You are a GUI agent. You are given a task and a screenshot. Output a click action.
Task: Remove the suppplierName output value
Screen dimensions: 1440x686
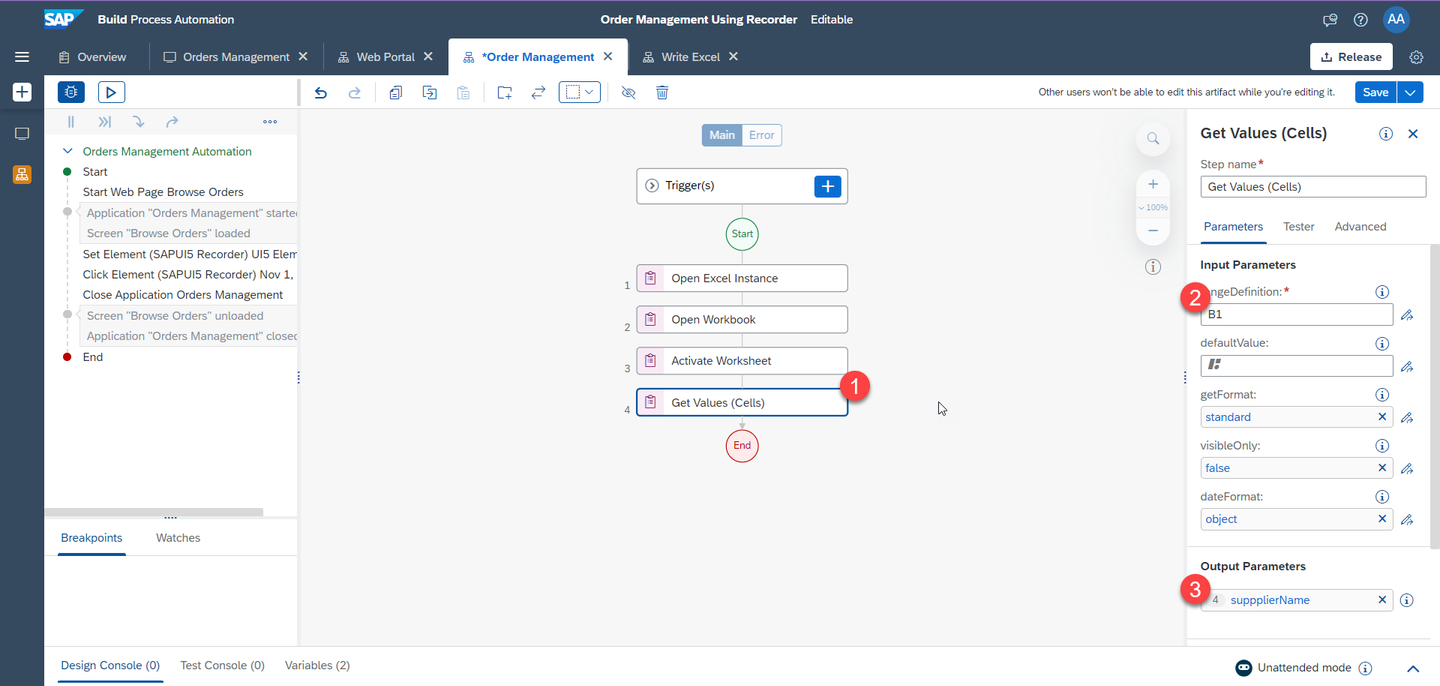pos(1383,600)
